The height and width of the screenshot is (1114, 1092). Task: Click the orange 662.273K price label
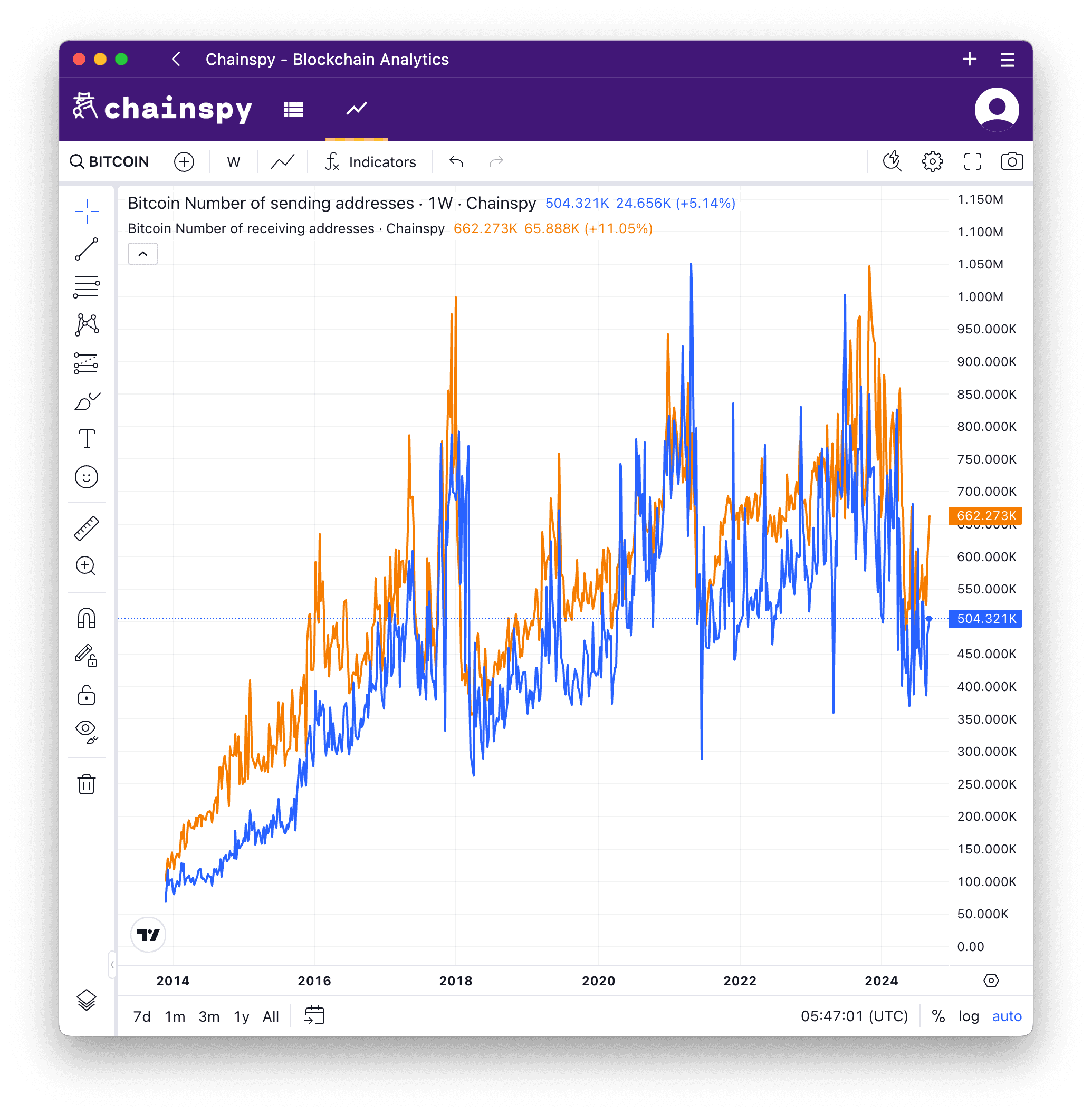(x=985, y=515)
